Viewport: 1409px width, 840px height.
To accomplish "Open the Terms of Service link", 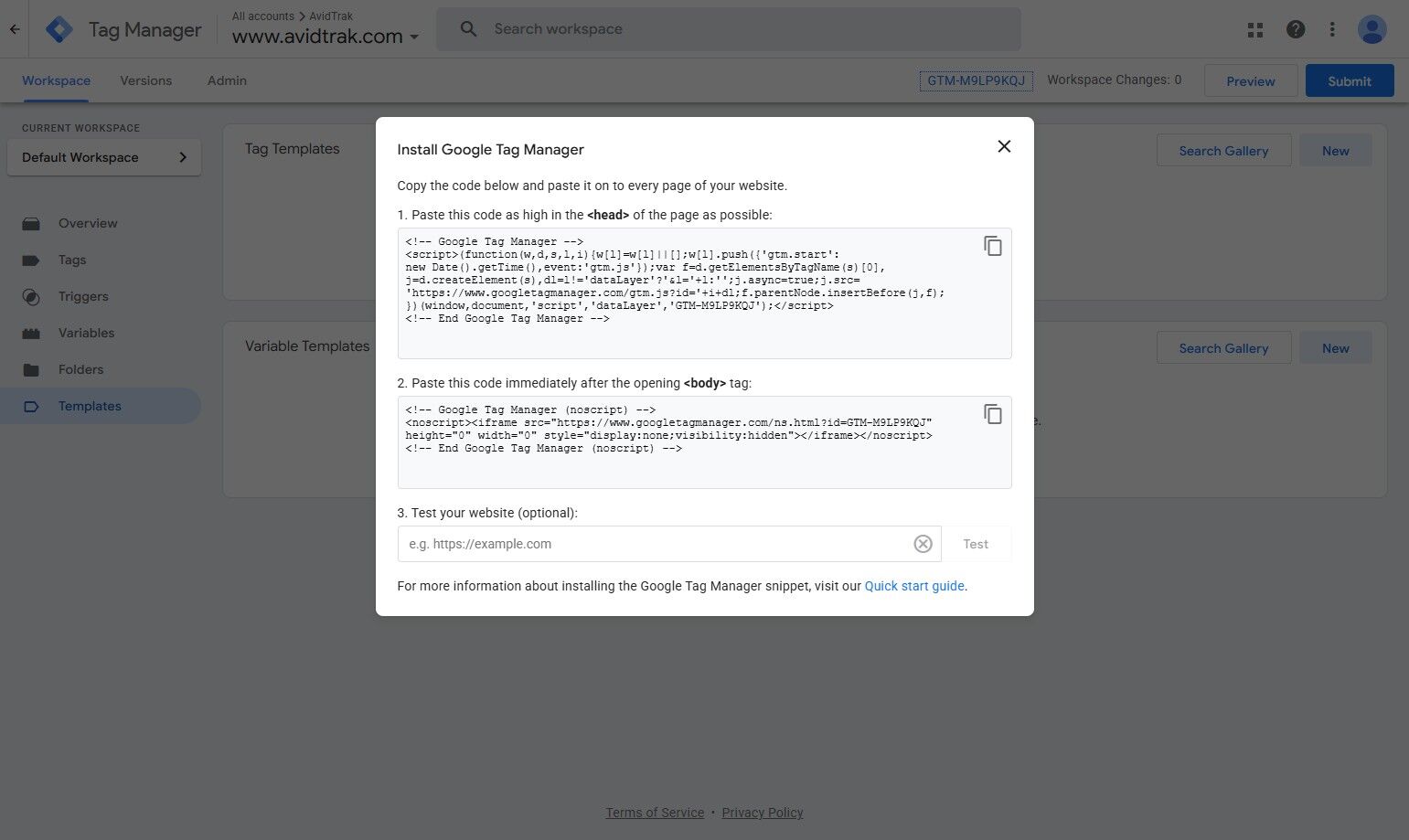I will pos(655,813).
